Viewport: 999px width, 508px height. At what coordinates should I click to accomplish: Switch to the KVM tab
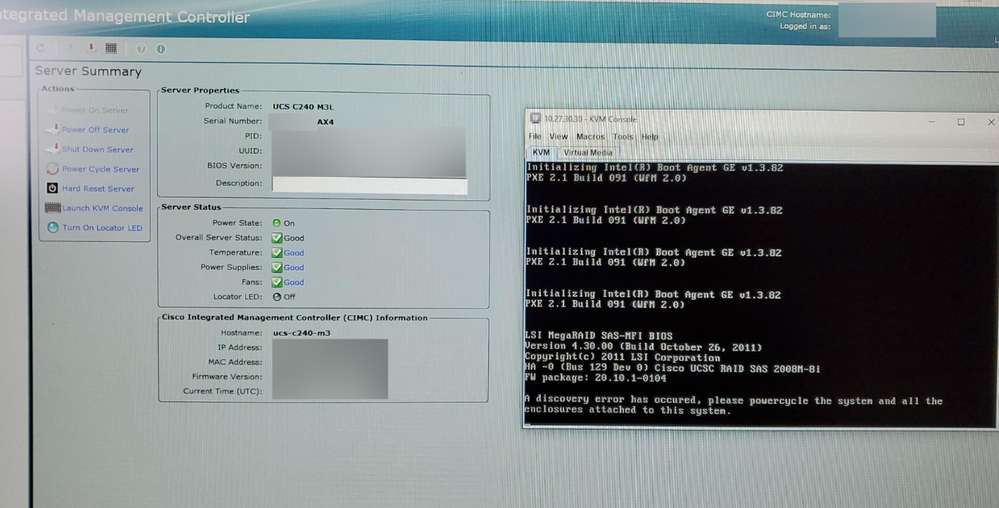pyautogui.click(x=540, y=152)
